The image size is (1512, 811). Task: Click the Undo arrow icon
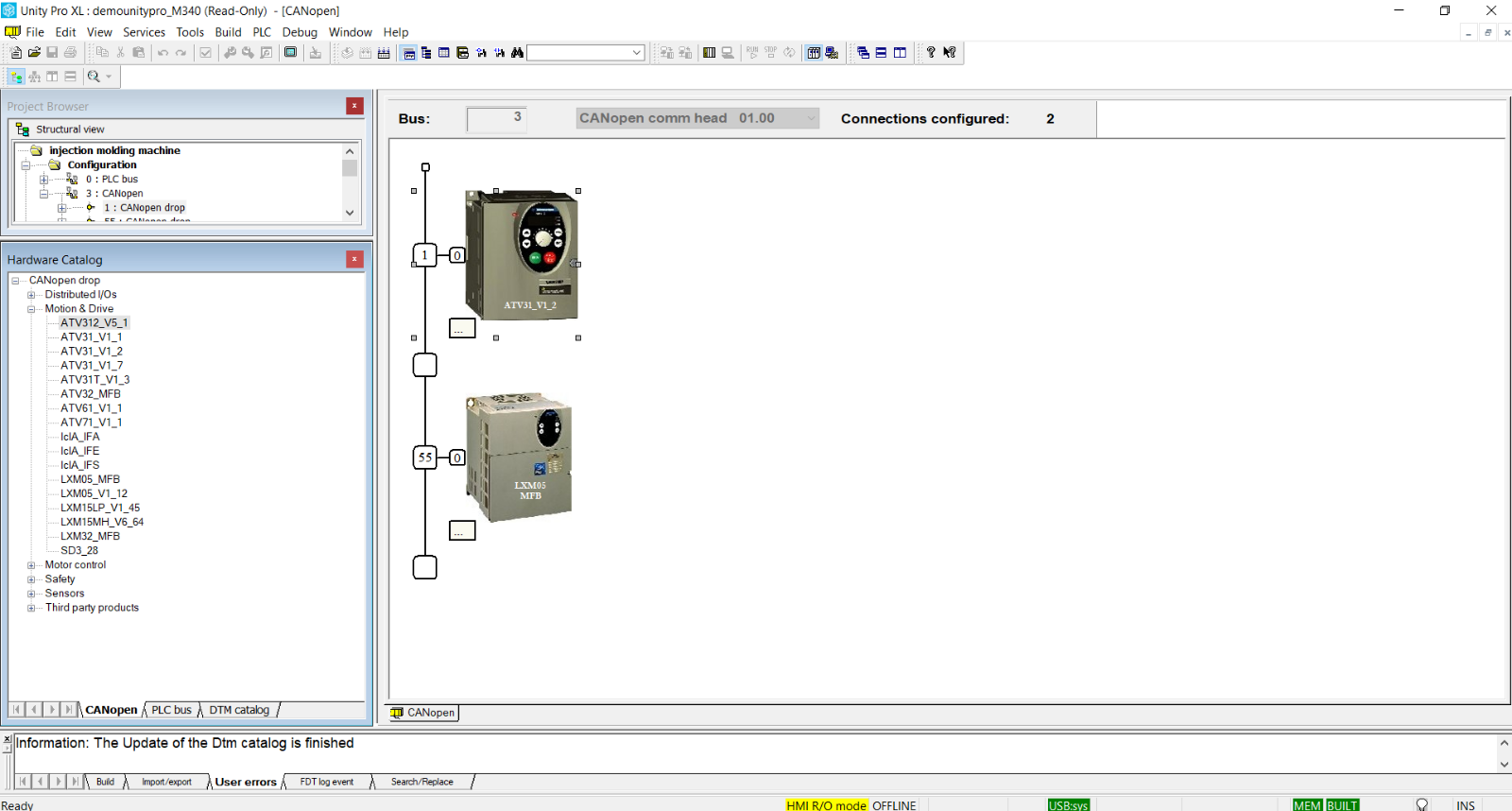point(163,53)
